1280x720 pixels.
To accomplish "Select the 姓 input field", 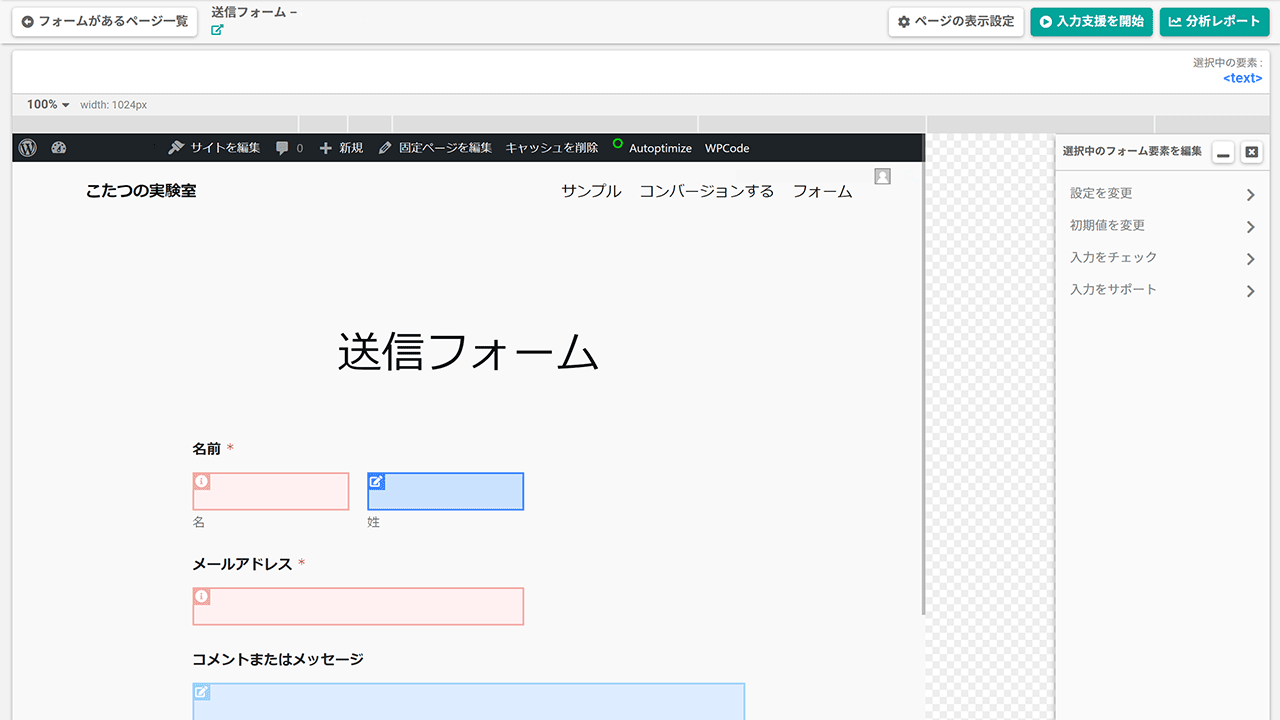I will [445, 491].
